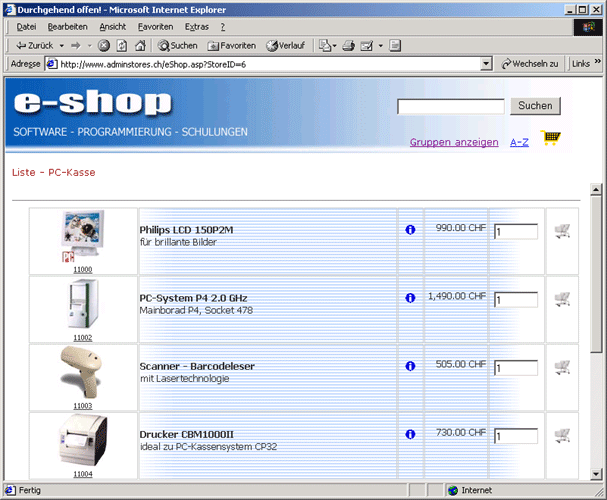Image resolution: width=607 pixels, height=500 pixels.
Task: Open the yellow shopping cart icon
Action: 550,137
